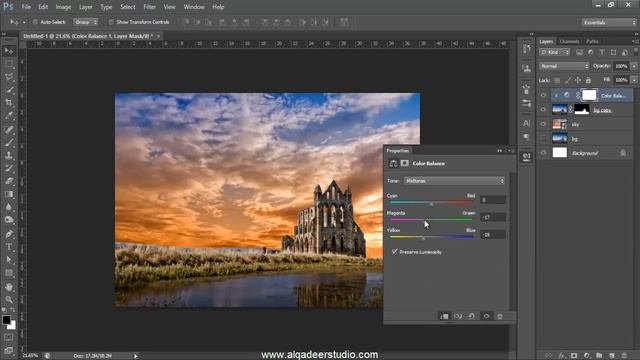Open the Fill slider arrow
This screenshot has width=640, height=360.
(x=634, y=80)
